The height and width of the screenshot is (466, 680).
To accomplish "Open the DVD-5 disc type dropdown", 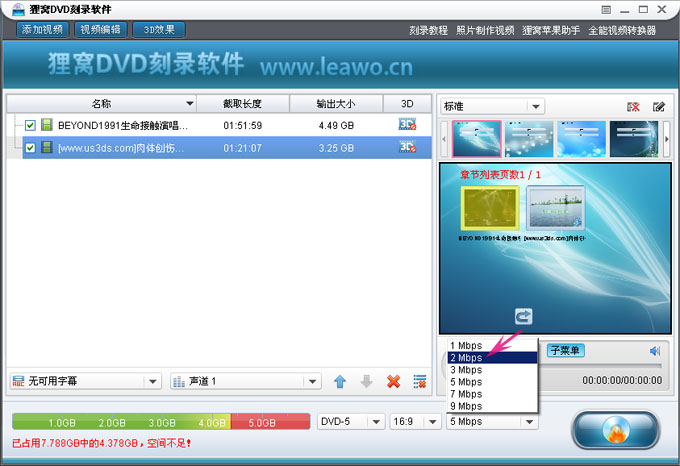I will tap(351, 421).
